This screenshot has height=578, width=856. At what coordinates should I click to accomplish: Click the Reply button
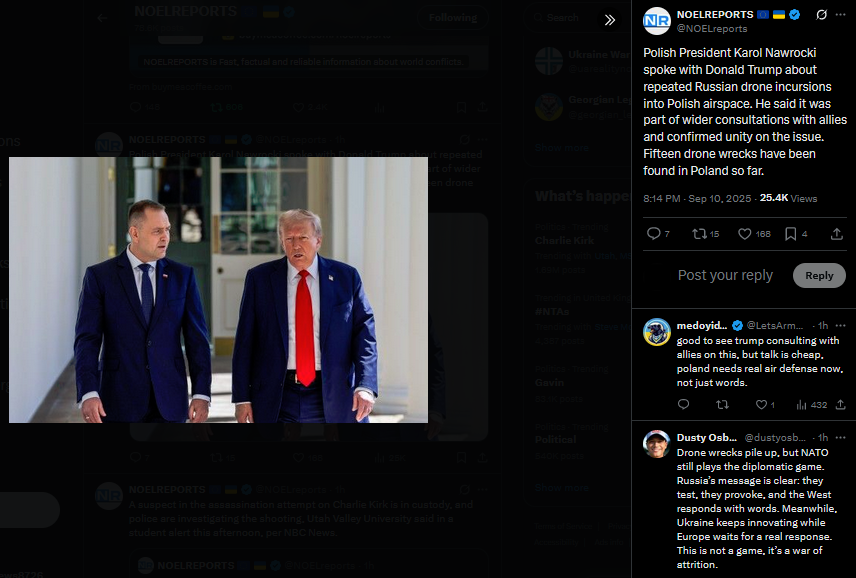(x=819, y=276)
